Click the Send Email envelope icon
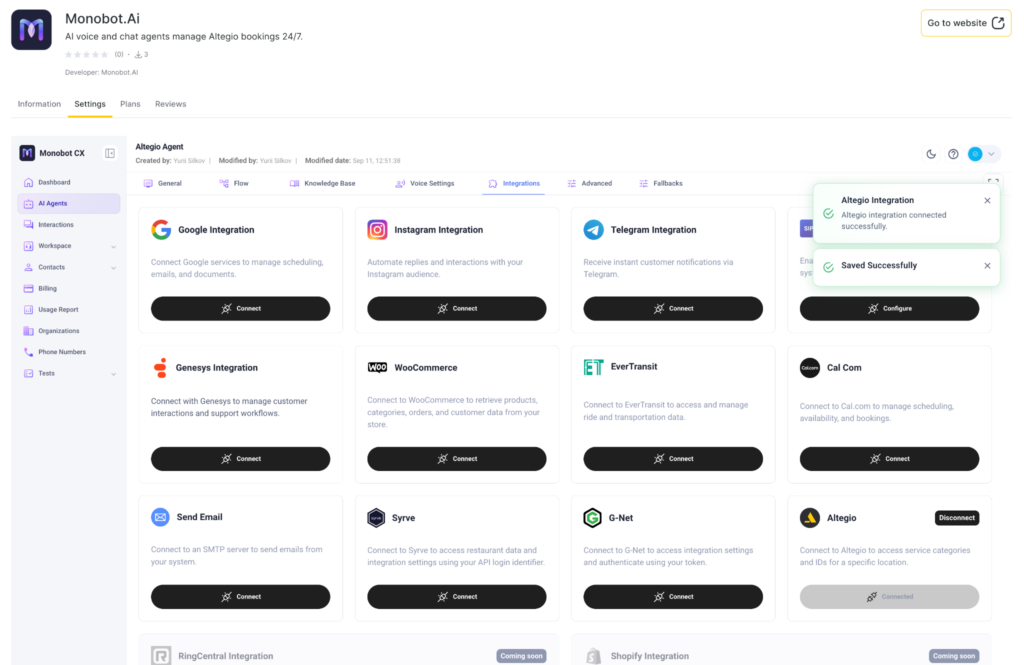Image resolution: width=1024 pixels, height=665 pixels. point(161,517)
